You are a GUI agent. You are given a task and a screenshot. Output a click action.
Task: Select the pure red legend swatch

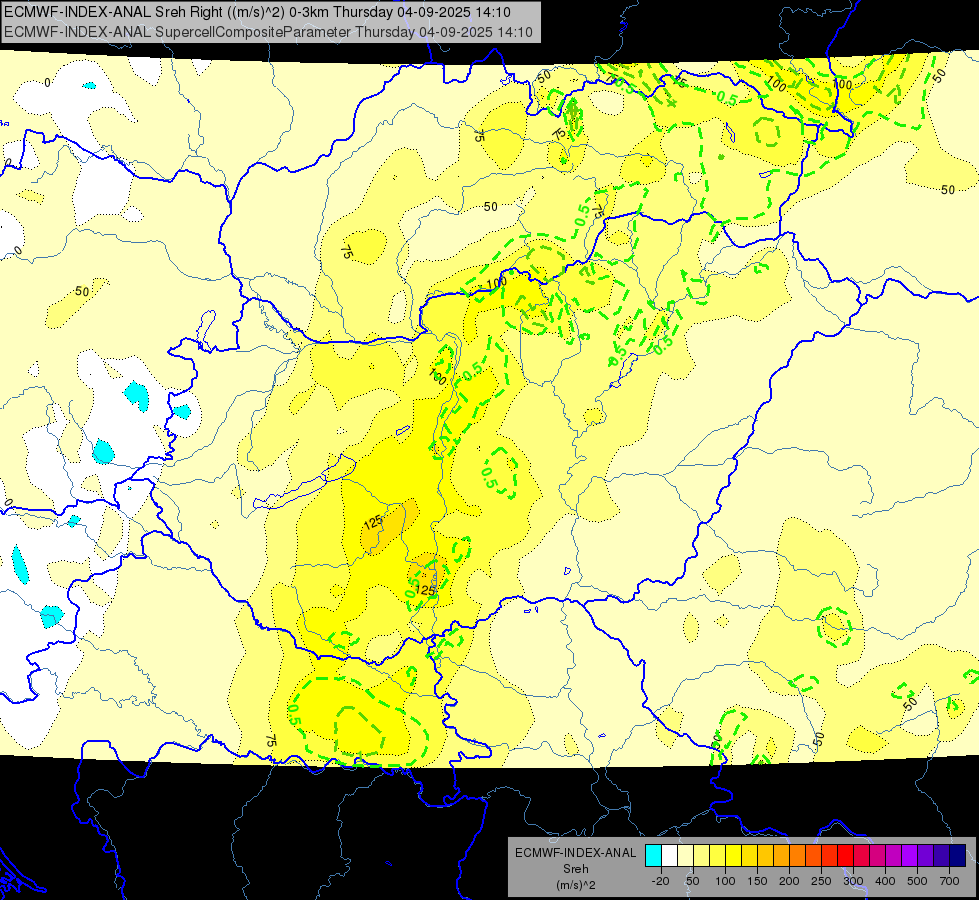(x=846, y=856)
